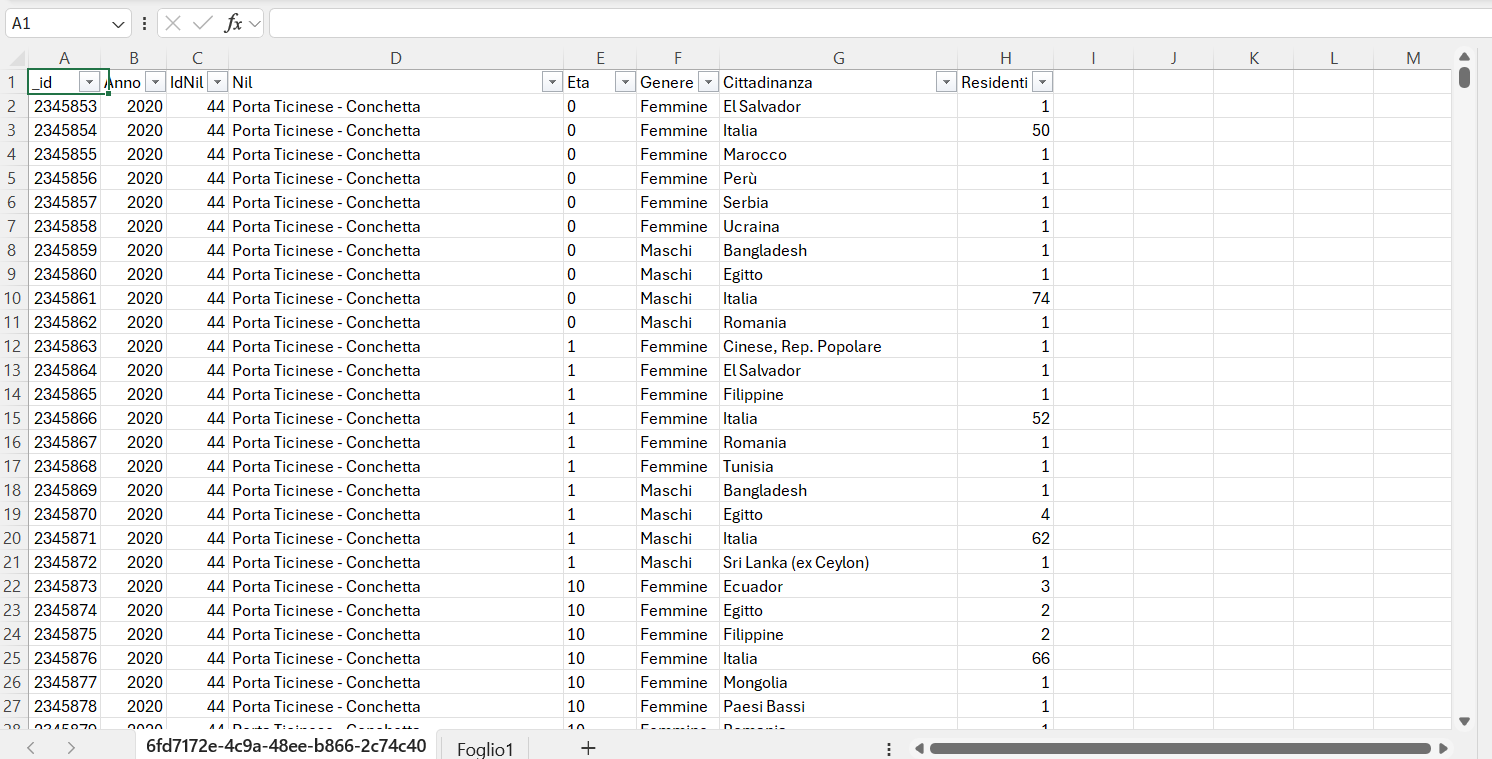The image size is (1492, 759).
Task: Expand the Name Box dropdown arrow
Action: coord(120,23)
